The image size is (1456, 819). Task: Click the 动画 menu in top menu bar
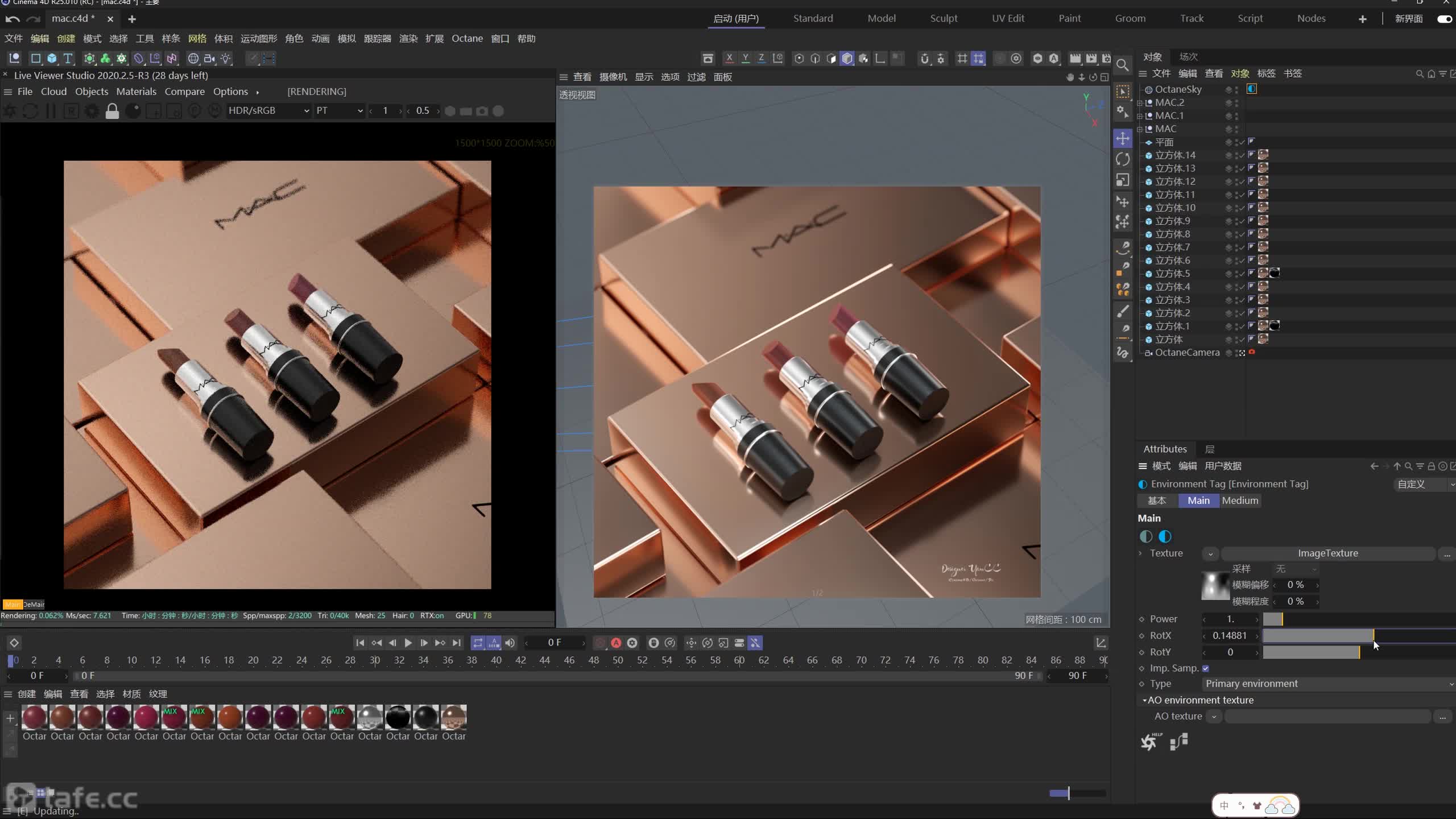(320, 38)
